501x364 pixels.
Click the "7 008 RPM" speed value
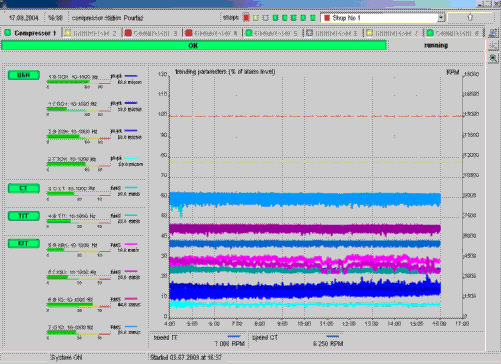point(230,344)
